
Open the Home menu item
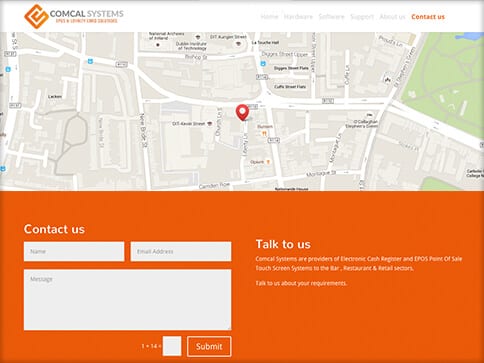click(x=269, y=17)
